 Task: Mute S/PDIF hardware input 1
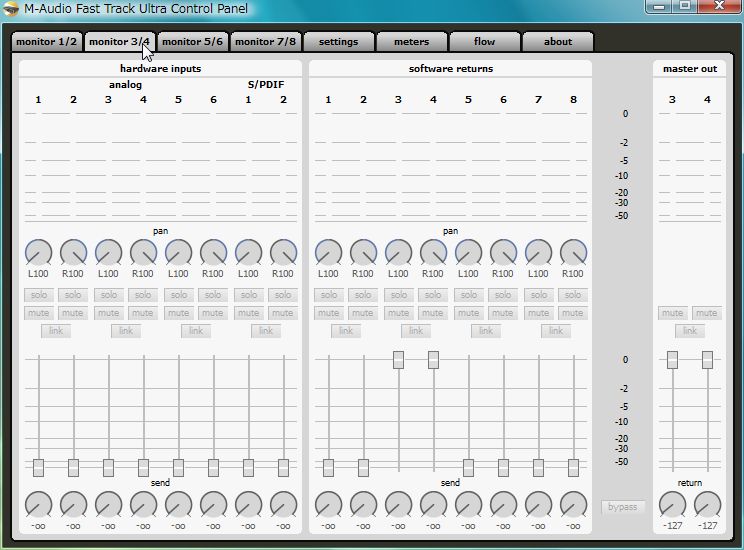[249, 313]
